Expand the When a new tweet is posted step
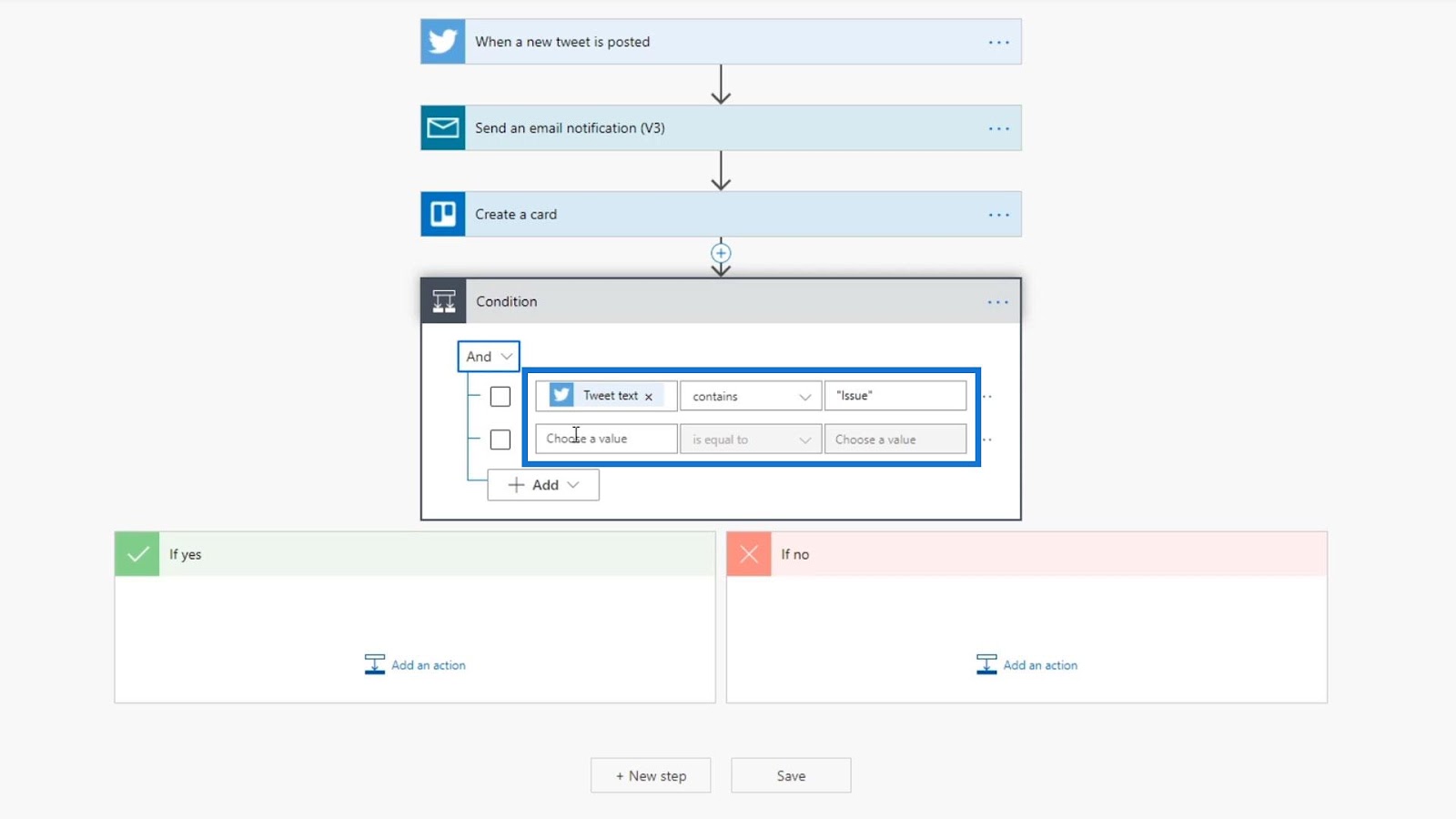Image resolution: width=1456 pixels, height=819 pixels. (721, 42)
